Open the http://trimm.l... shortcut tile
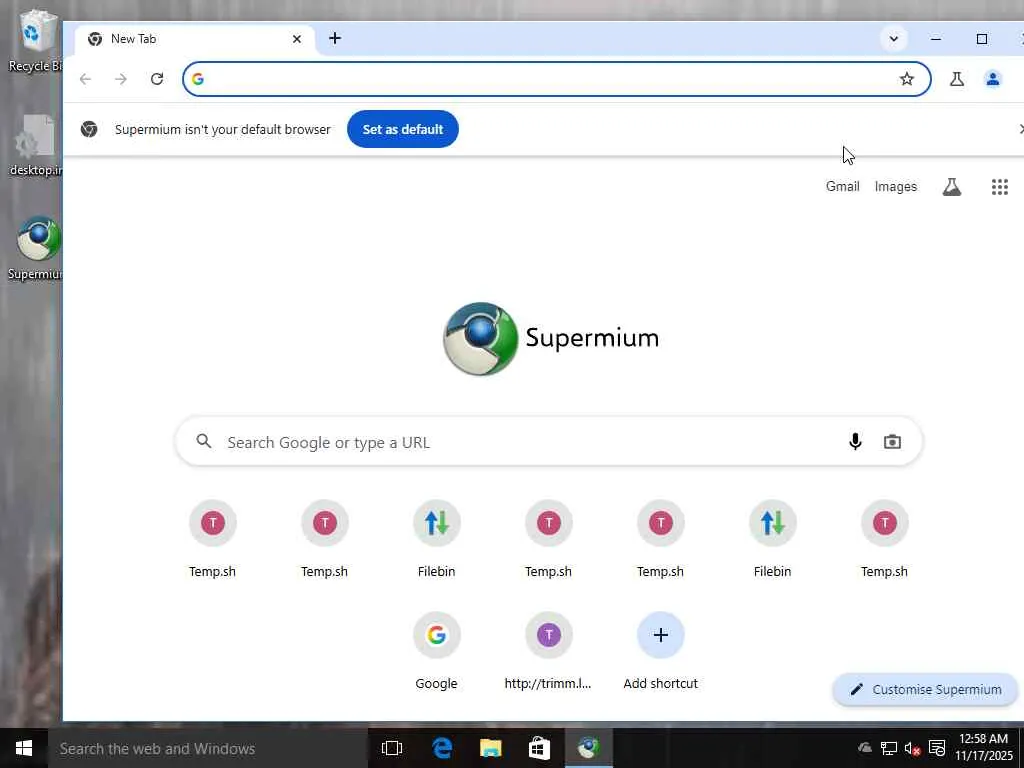The height and width of the screenshot is (768, 1024). click(x=548, y=650)
